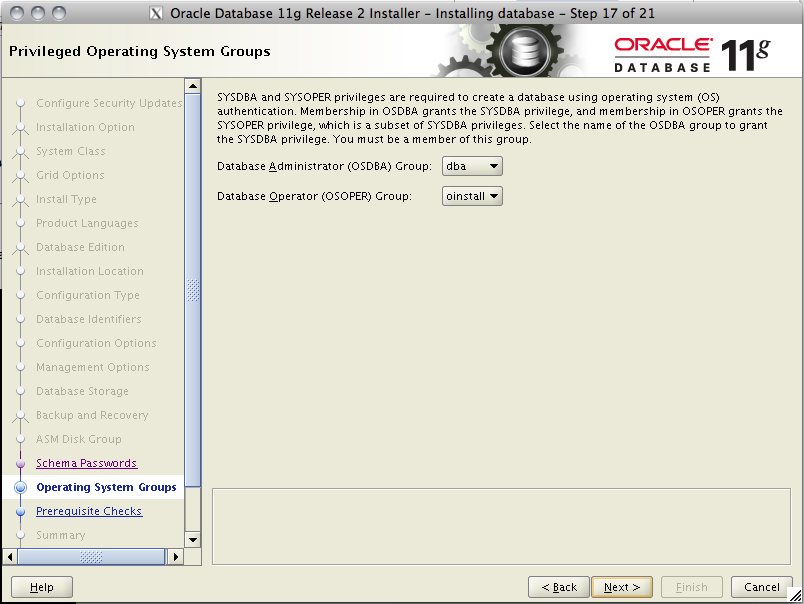The width and height of the screenshot is (804, 604).
Task: Click the Next button
Action: pyautogui.click(x=622, y=587)
